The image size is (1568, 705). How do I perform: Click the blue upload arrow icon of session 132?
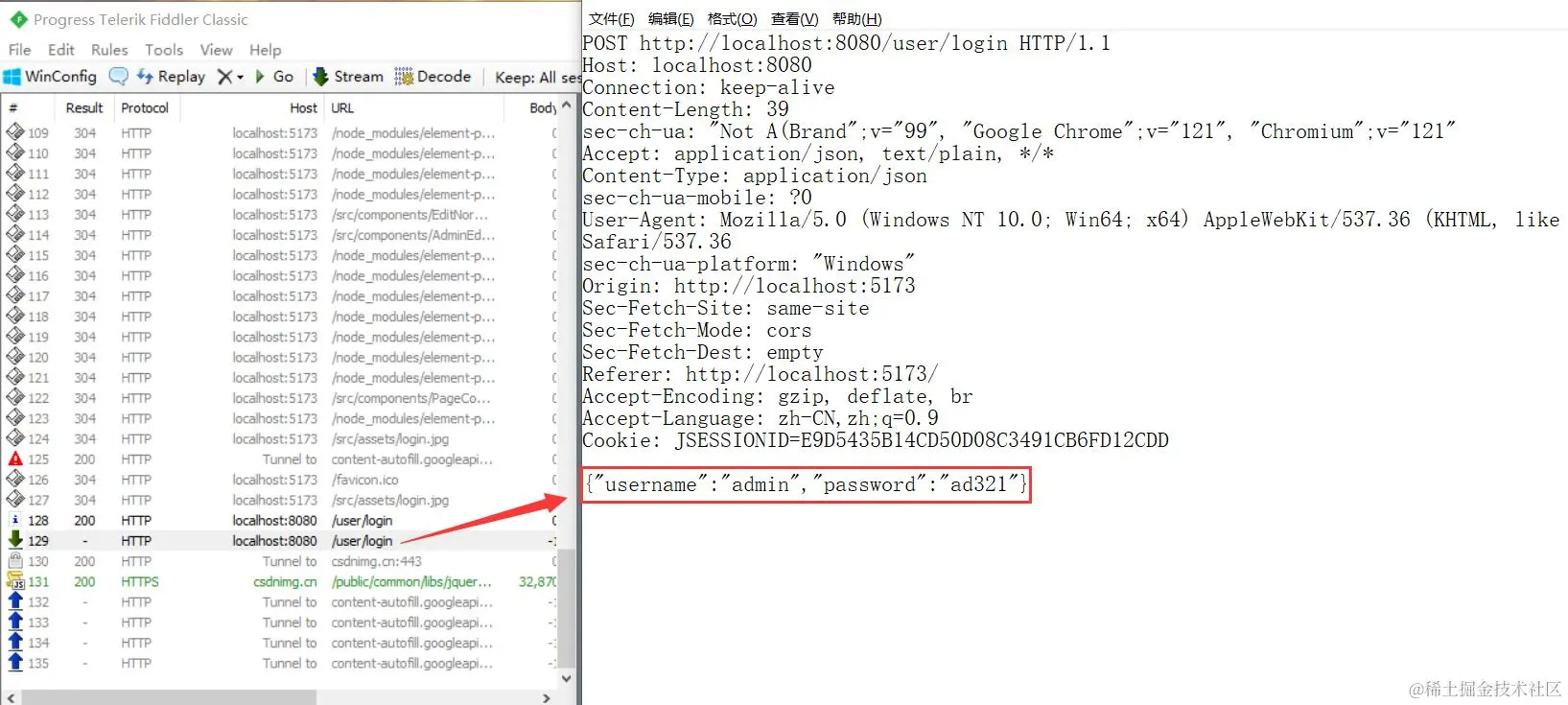coord(15,601)
